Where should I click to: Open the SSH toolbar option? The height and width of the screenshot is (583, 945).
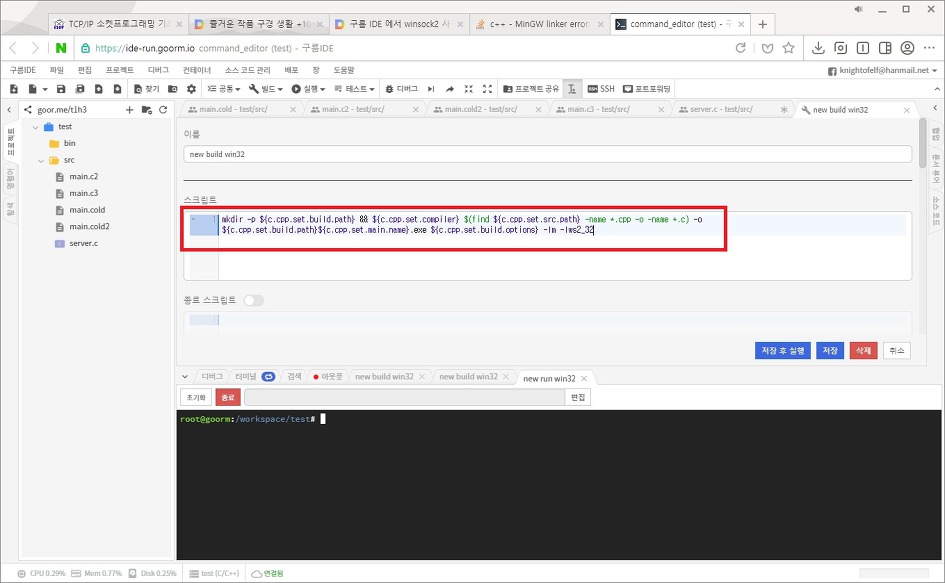point(601,89)
